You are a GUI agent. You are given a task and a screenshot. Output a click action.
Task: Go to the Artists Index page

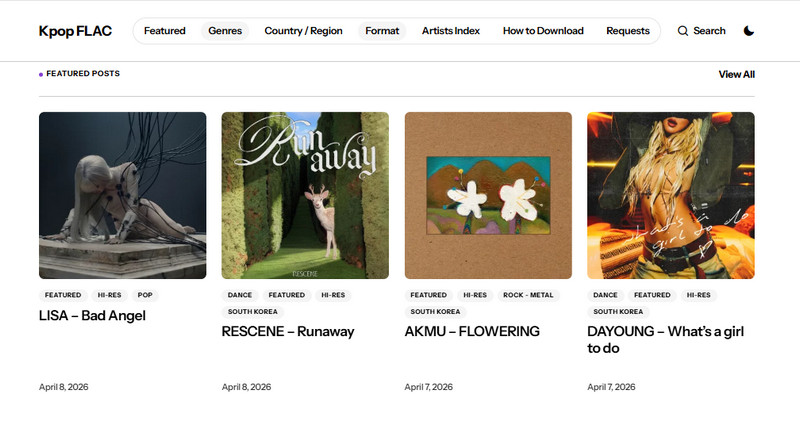coord(451,31)
